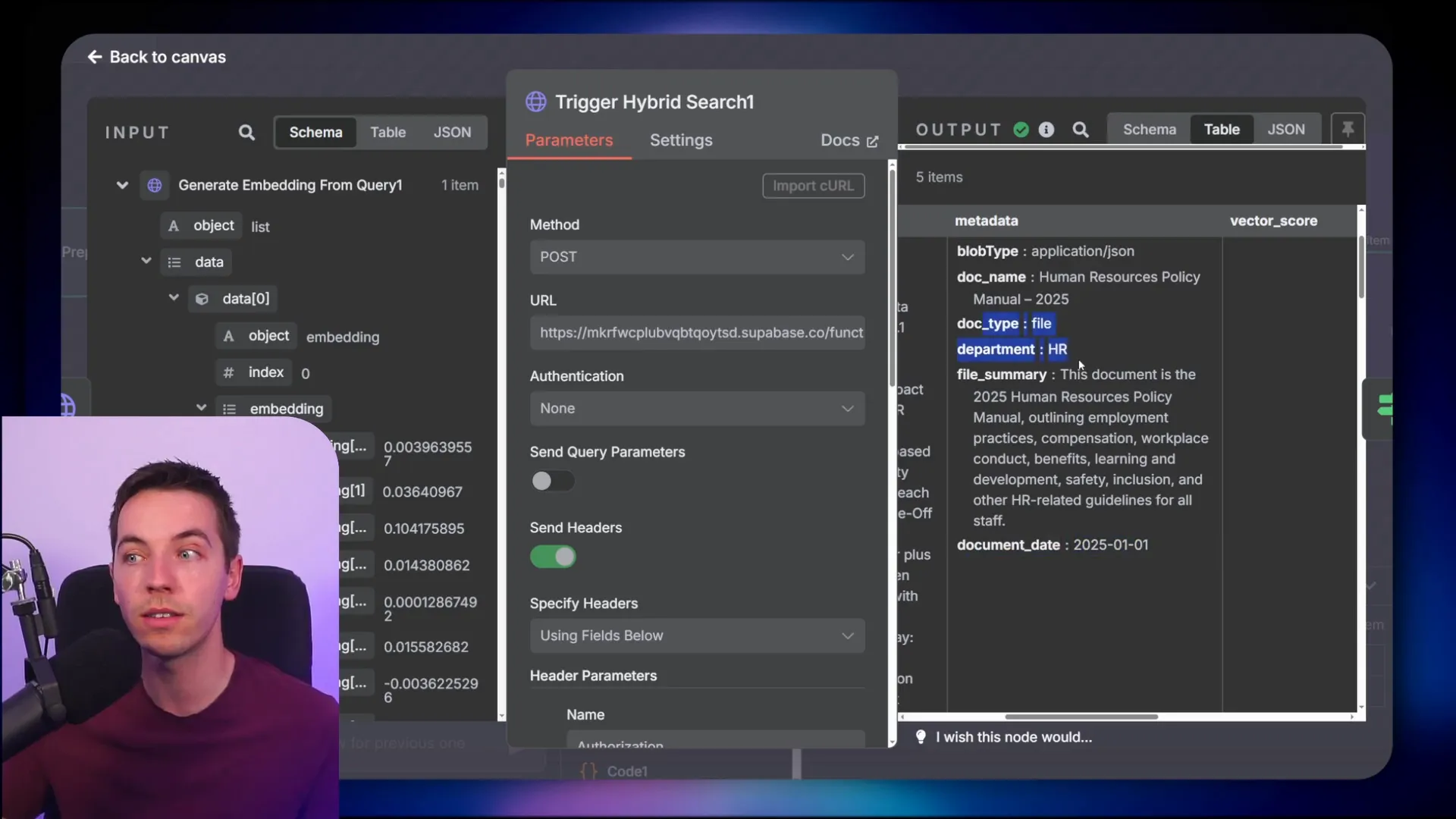Click the external link icon beside Docs
1456x819 pixels.
pos(872,142)
